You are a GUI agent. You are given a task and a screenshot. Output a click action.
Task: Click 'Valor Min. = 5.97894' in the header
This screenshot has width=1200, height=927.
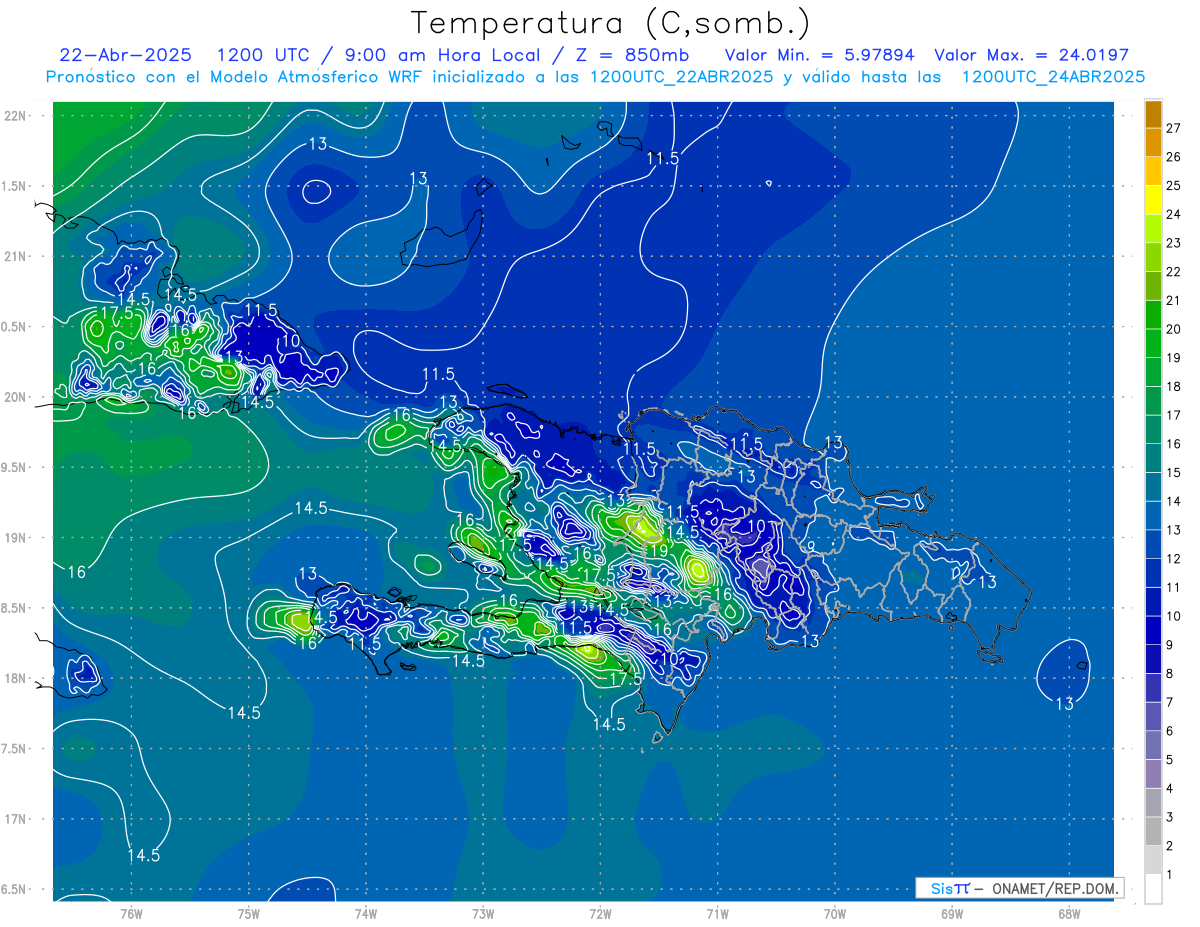pyautogui.click(x=820, y=55)
